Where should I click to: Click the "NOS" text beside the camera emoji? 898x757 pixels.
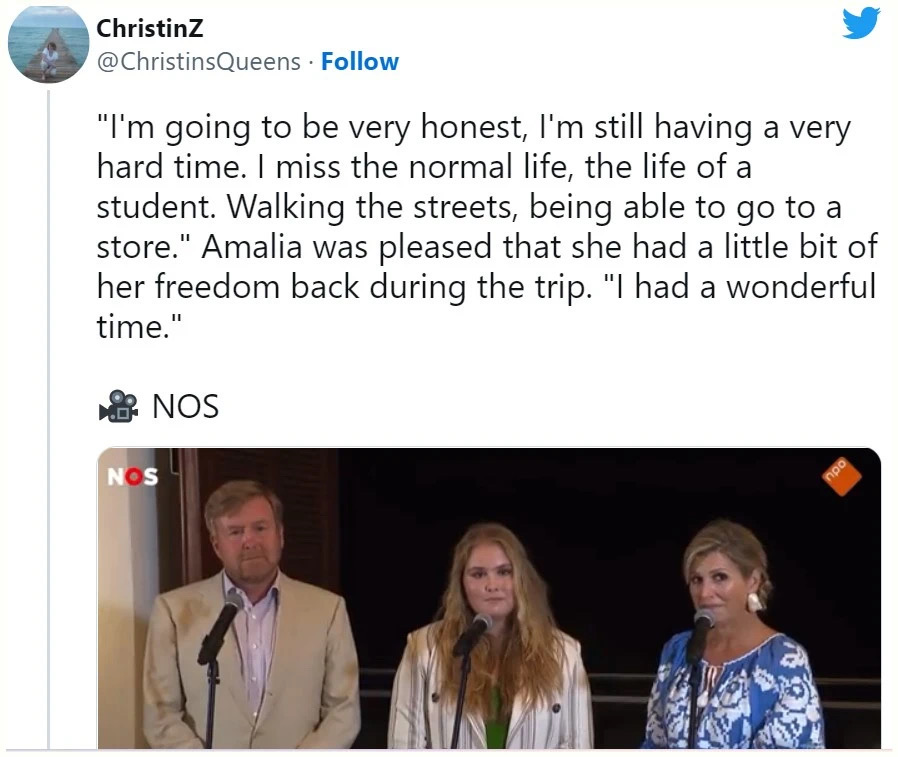[x=185, y=406]
